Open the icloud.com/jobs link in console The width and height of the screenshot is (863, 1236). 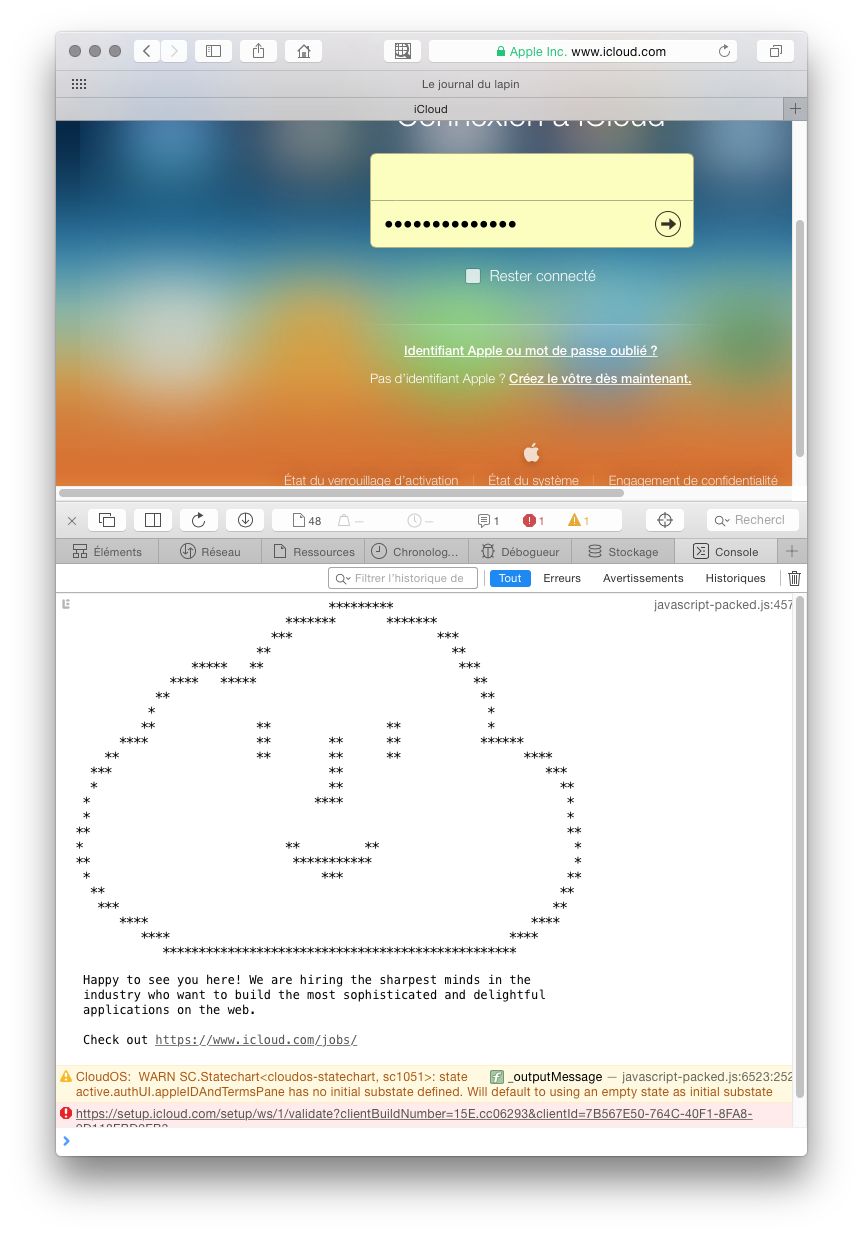pyautogui.click(x=256, y=1040)
